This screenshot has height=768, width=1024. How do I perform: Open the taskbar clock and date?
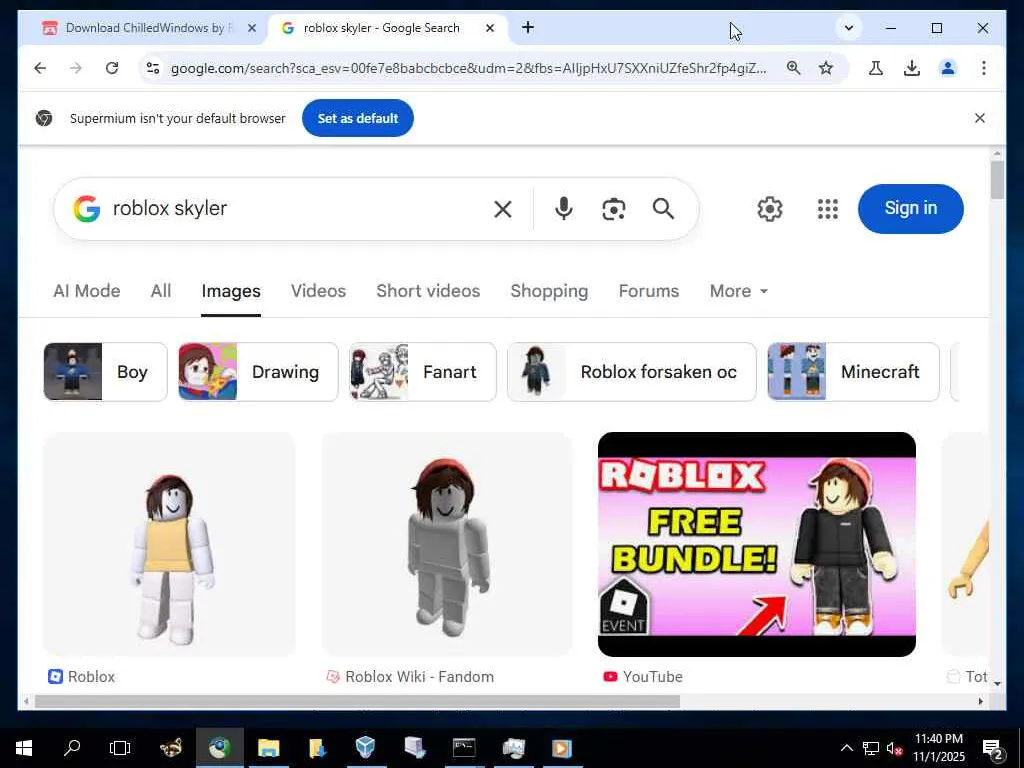point(938,748)
